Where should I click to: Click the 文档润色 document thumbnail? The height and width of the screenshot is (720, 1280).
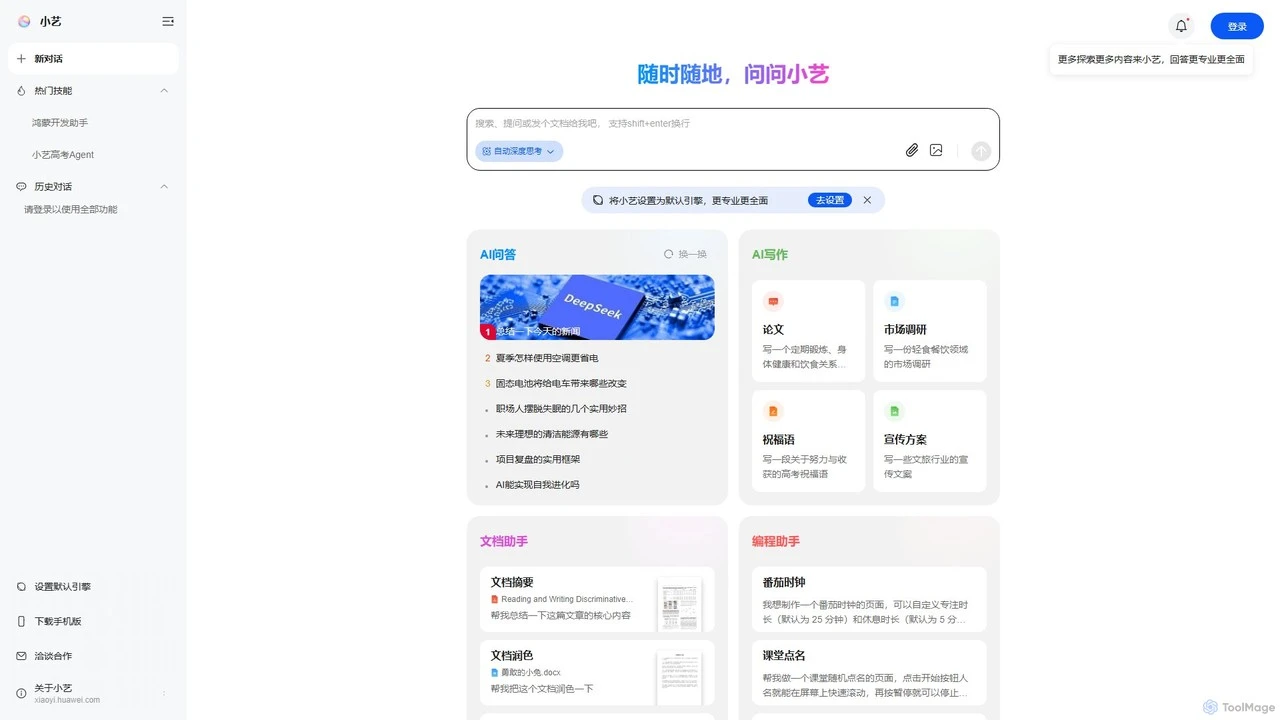coord(680,677)
